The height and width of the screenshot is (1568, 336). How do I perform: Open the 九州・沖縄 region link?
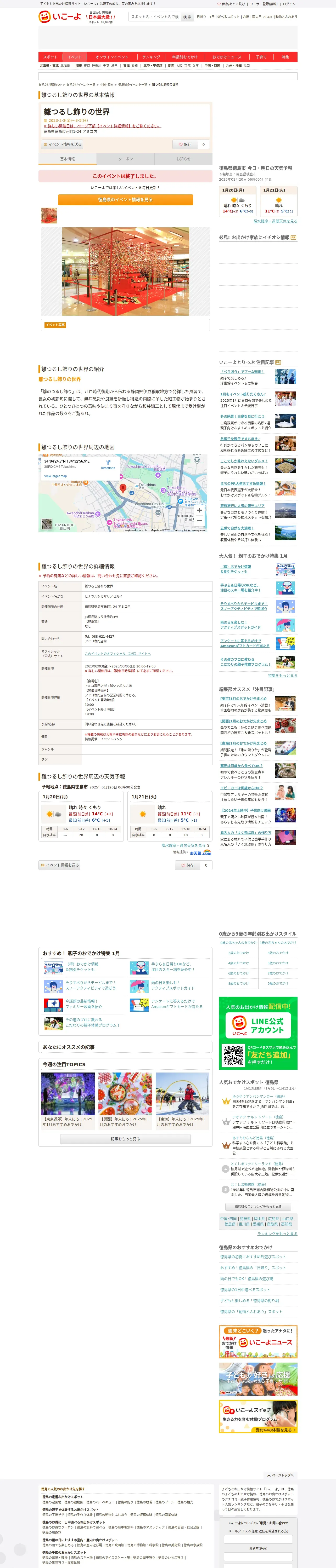click(x=234, y=66)
